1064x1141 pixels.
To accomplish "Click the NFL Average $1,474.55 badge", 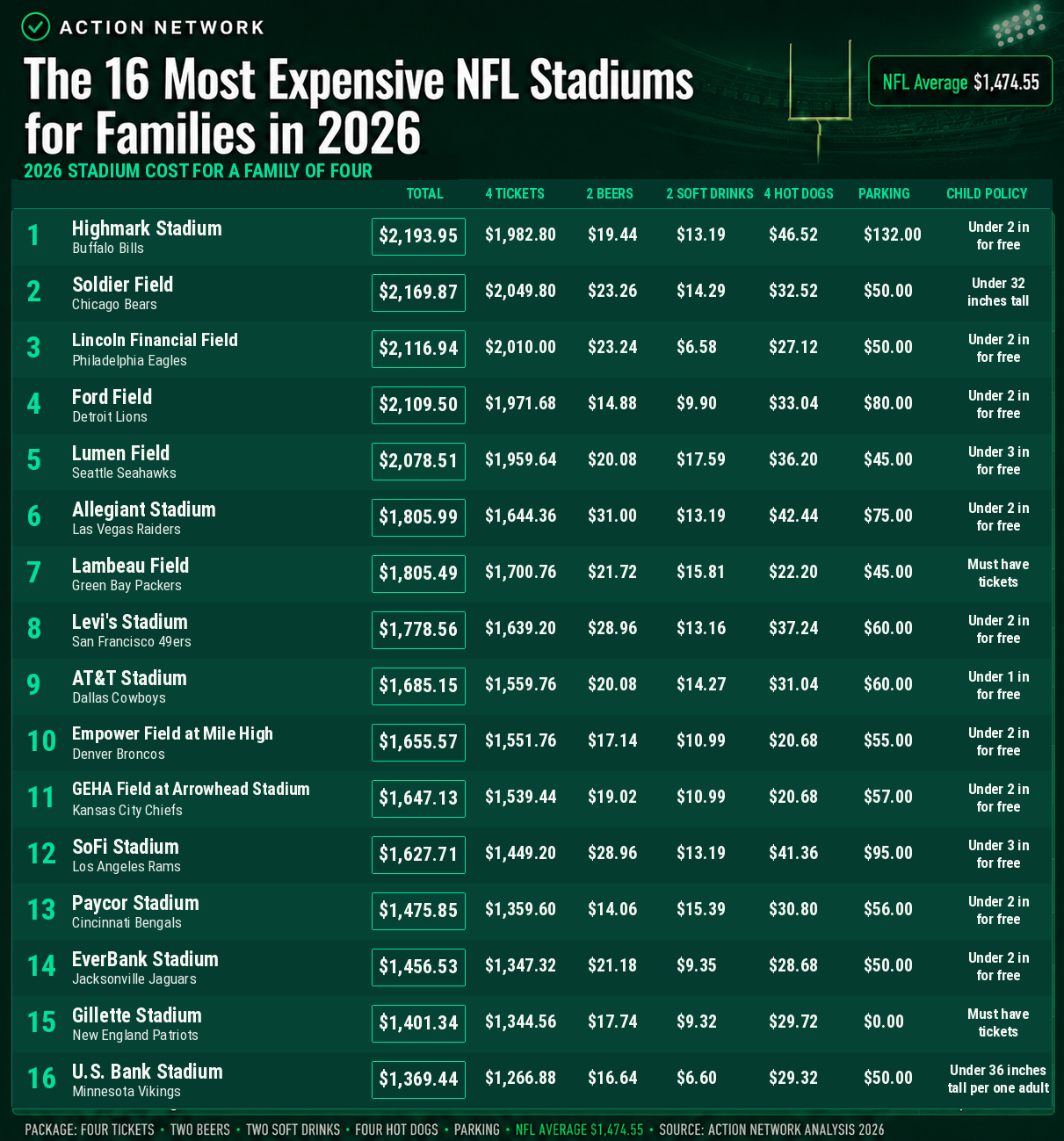I will pos(960,82).
